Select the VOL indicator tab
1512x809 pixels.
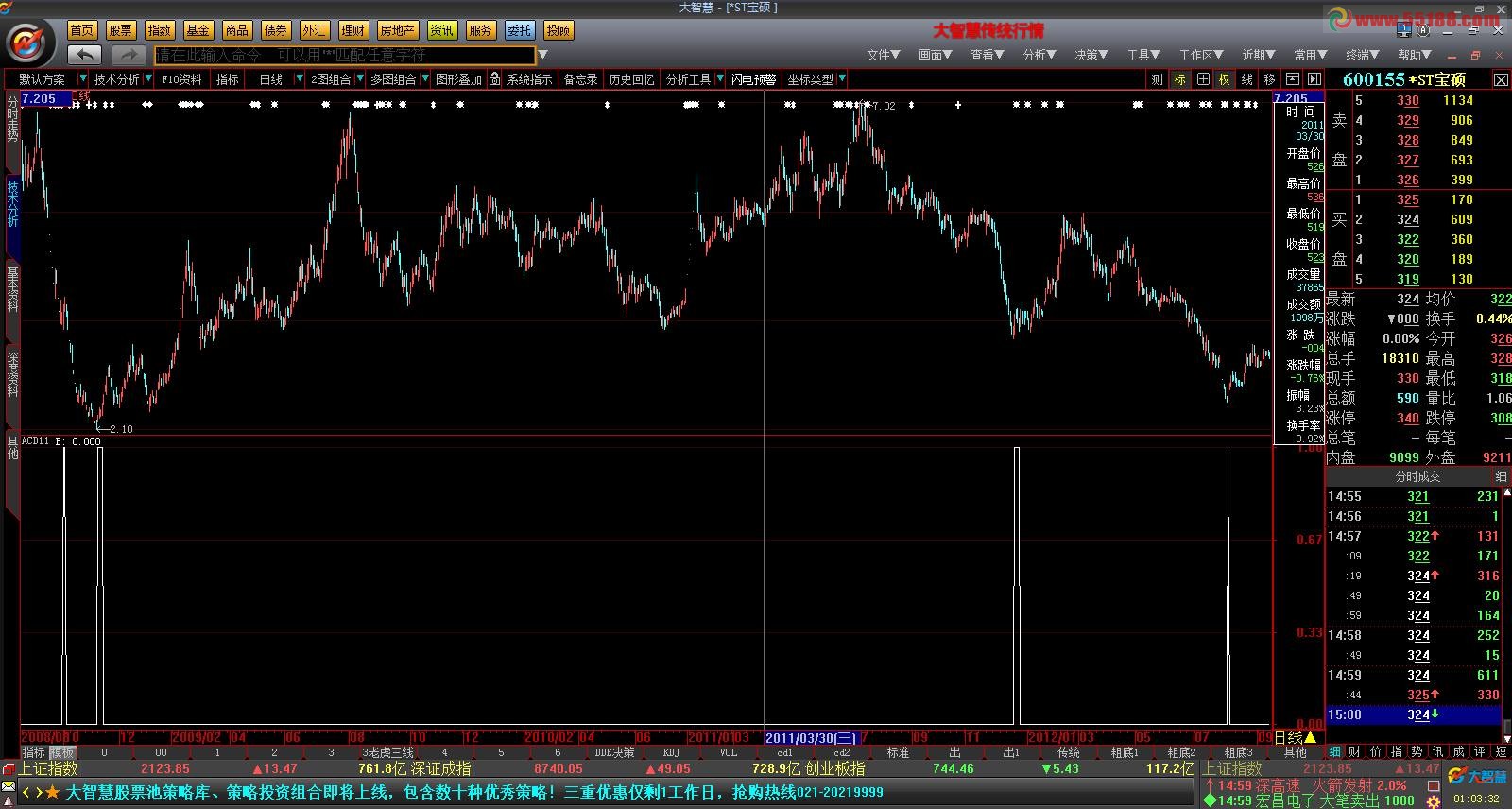(729, 752)
